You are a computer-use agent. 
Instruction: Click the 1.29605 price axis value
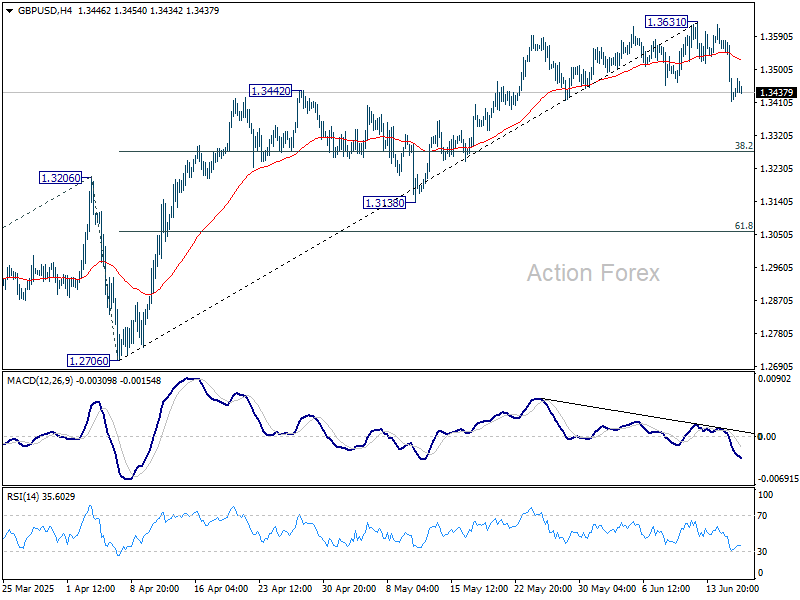pos(777,268)
